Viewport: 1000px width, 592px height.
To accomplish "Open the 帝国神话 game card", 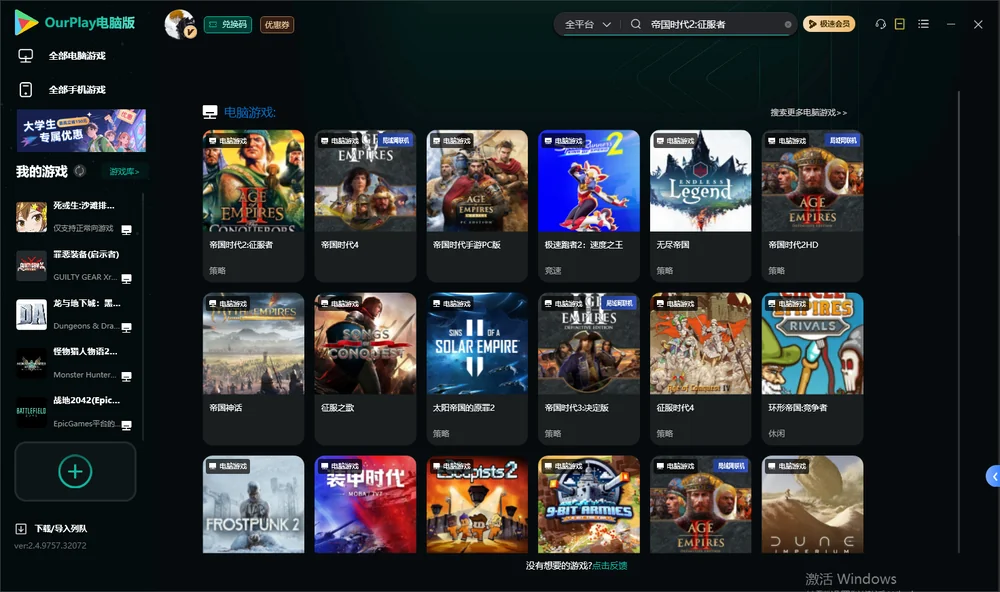I will click(x=253, y=368).
